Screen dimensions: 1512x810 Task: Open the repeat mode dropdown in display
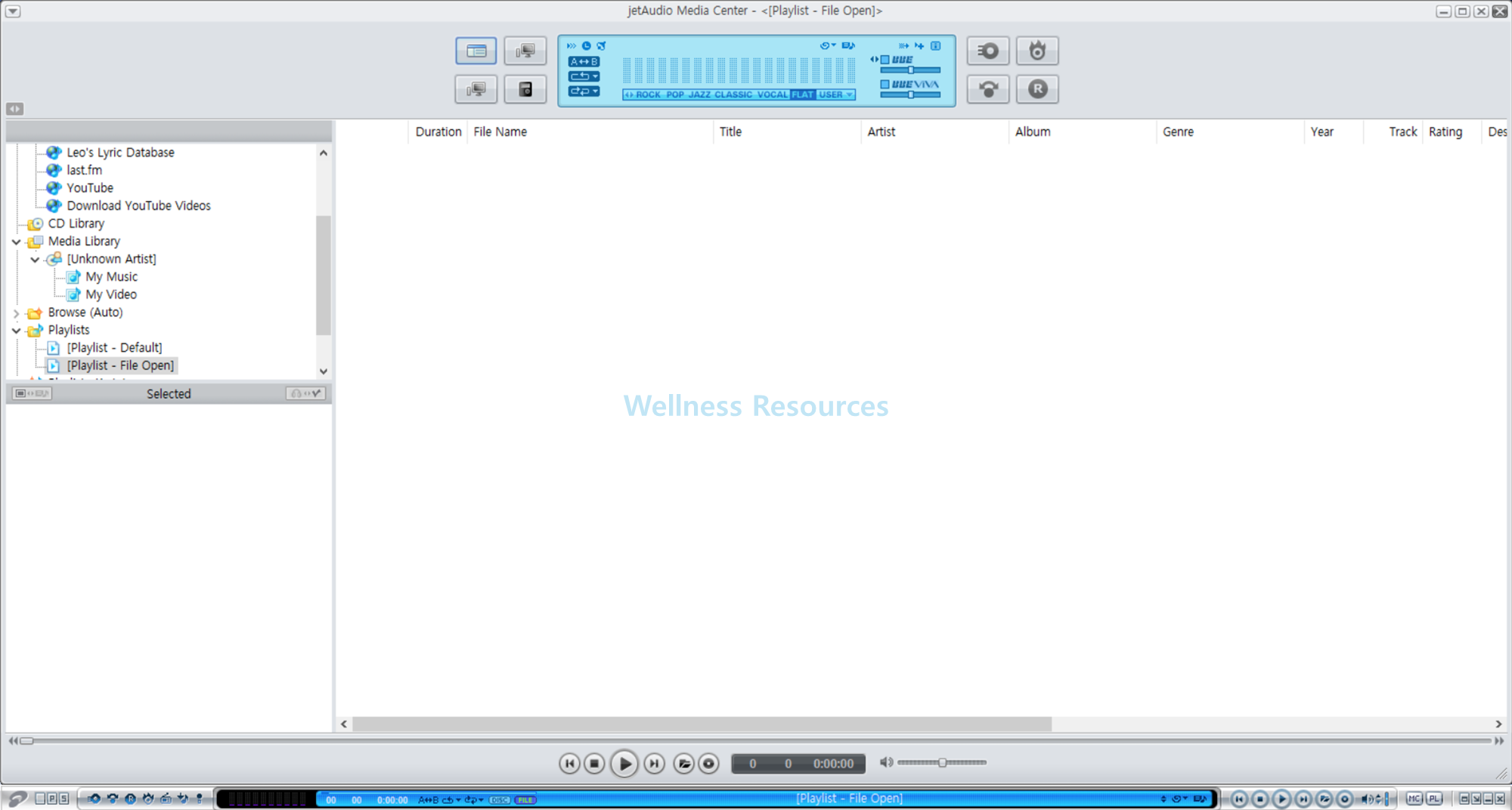click(584, 76)
